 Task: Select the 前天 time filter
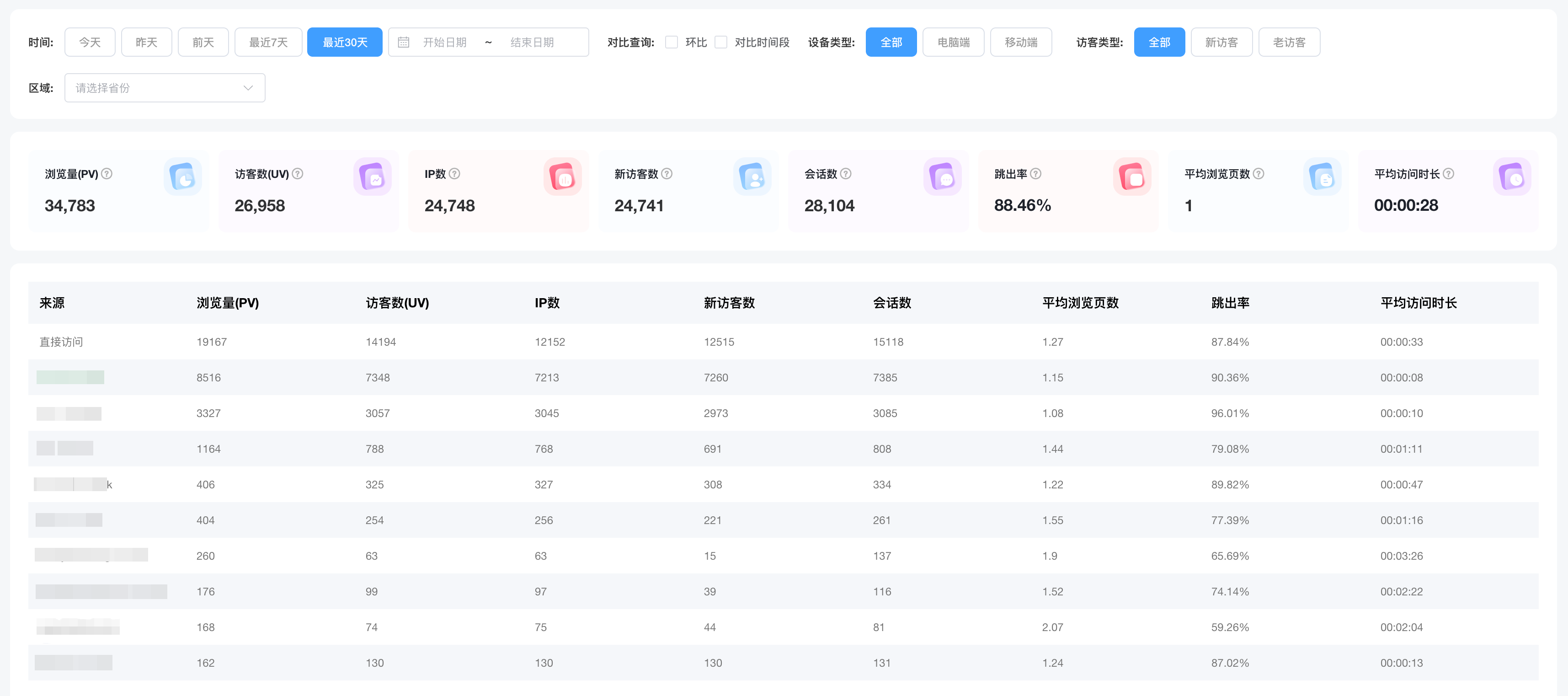click(x=203, y=42)
